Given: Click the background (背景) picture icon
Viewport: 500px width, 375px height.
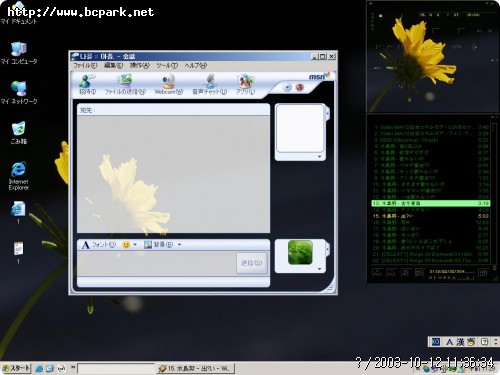Looking at the screenshot, I should 148,245.
